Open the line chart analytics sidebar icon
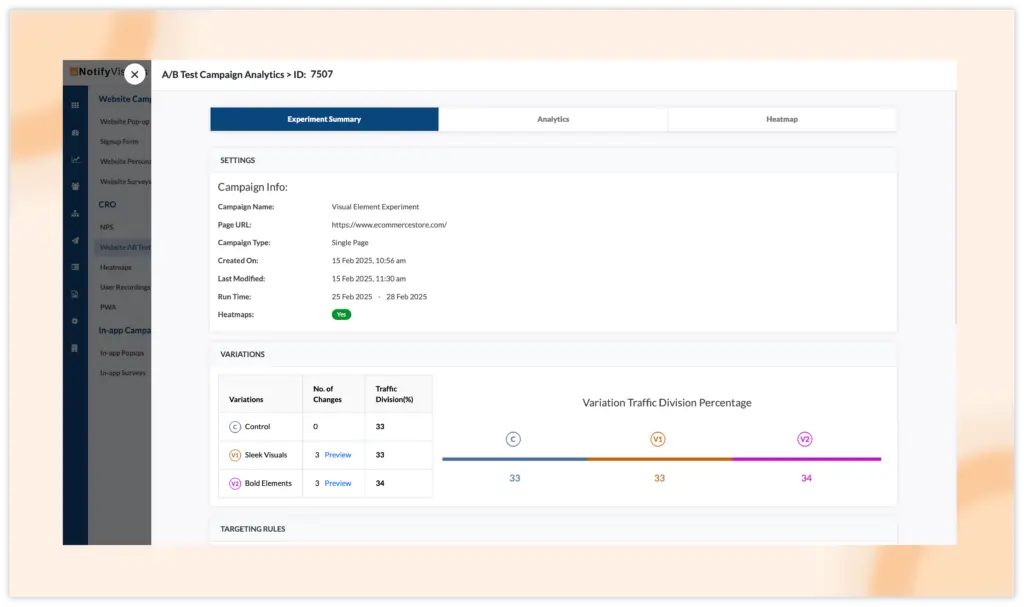1024x607 pixels. click(x=75, y=159)
